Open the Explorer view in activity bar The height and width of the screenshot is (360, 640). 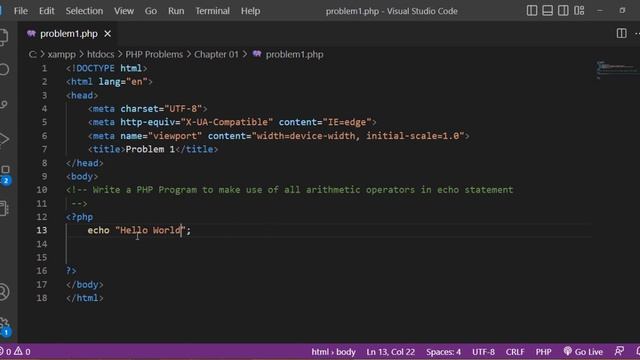[x=4, y=37]
